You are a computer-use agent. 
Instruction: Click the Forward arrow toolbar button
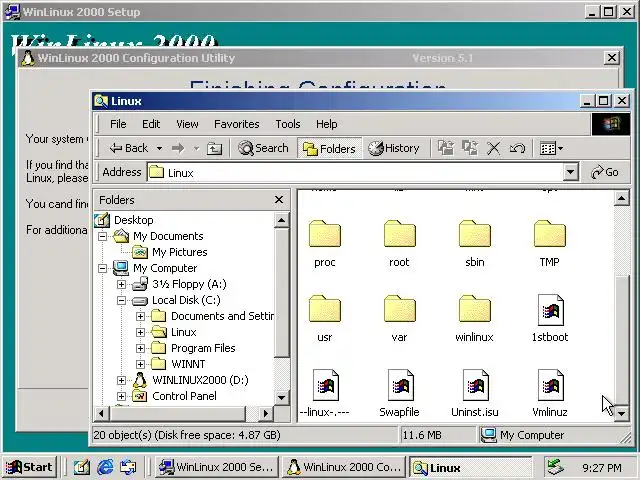[178, 148]
